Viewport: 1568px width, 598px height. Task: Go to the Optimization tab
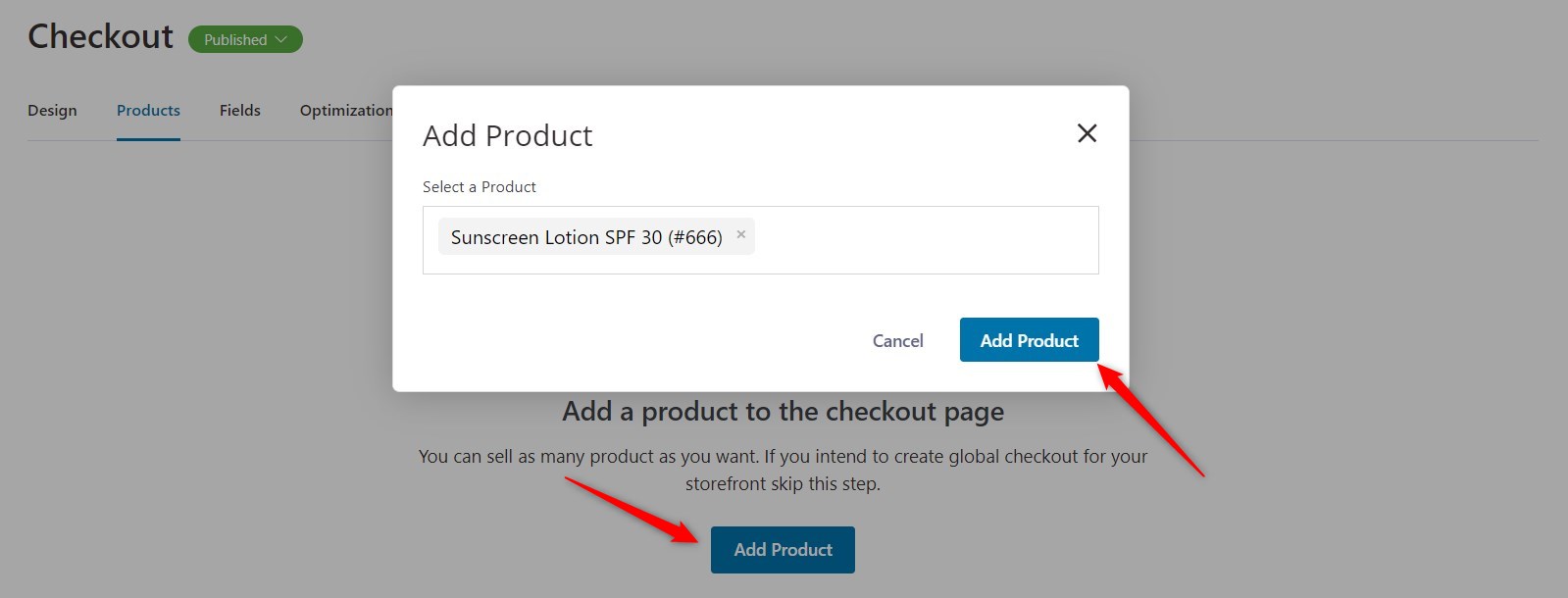pyautogui.click(x=345, y=111)
